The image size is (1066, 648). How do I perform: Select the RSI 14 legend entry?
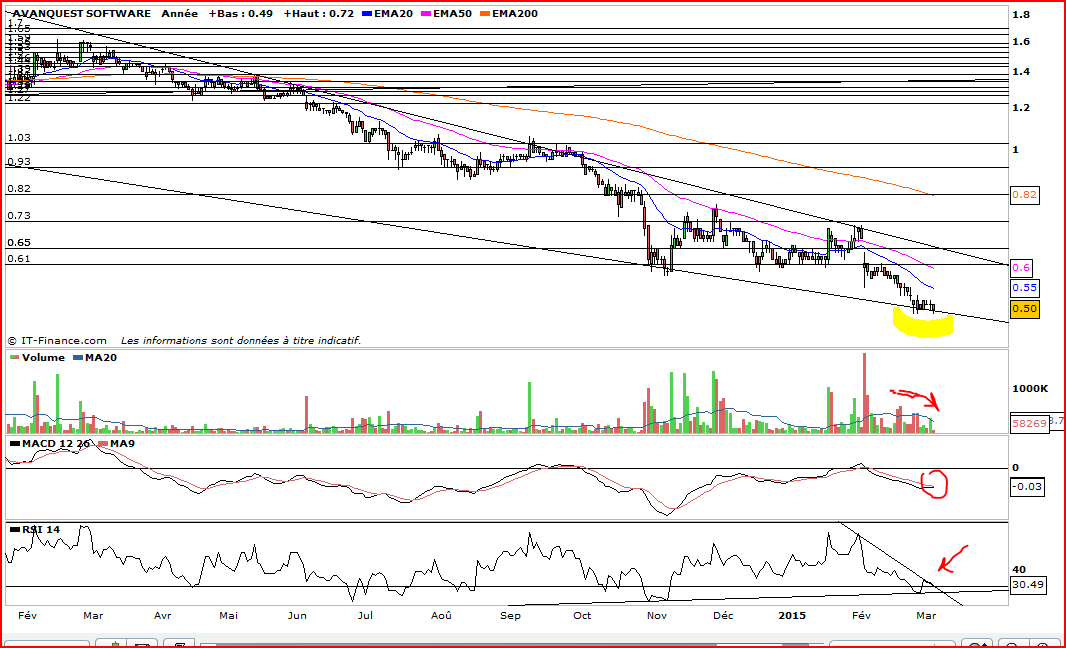tap(35, 529)
